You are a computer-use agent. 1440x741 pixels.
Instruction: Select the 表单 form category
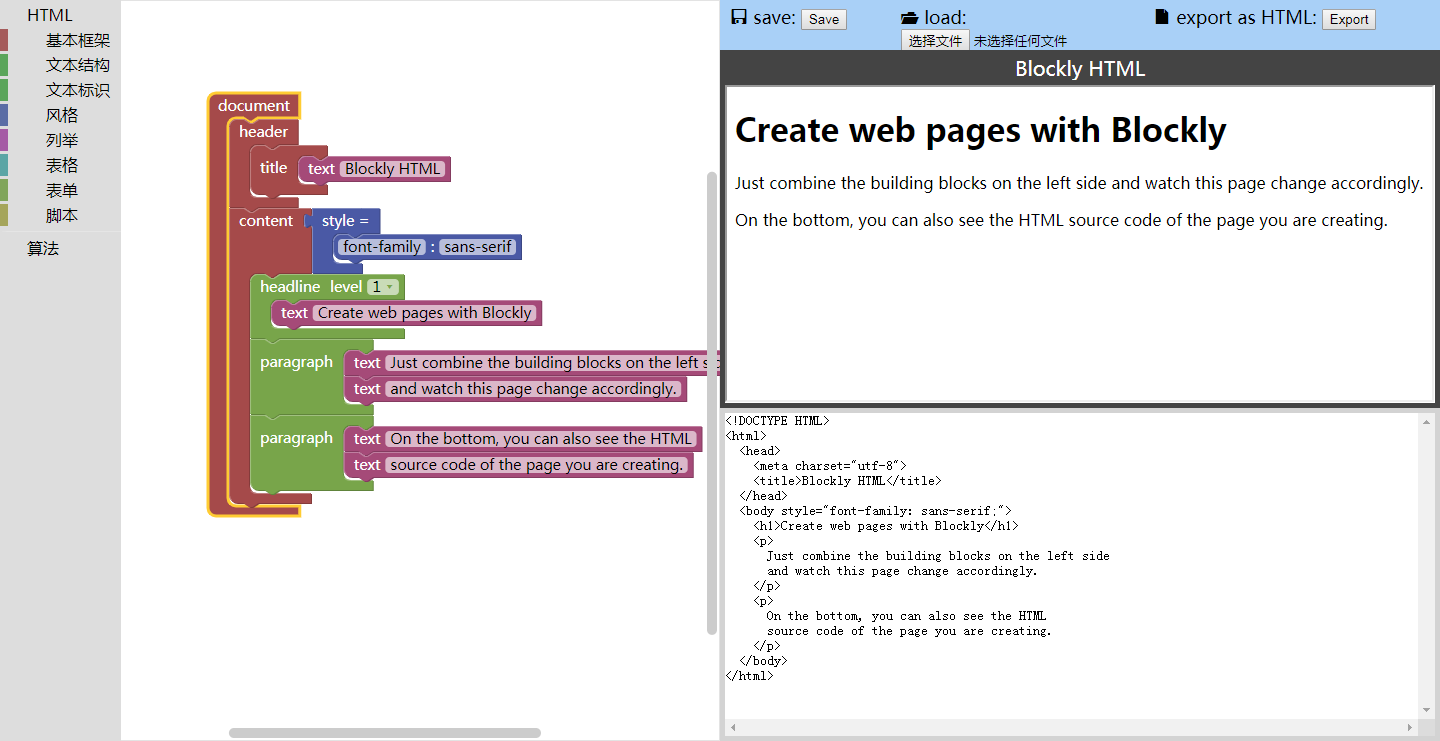[x=62, y=190]
